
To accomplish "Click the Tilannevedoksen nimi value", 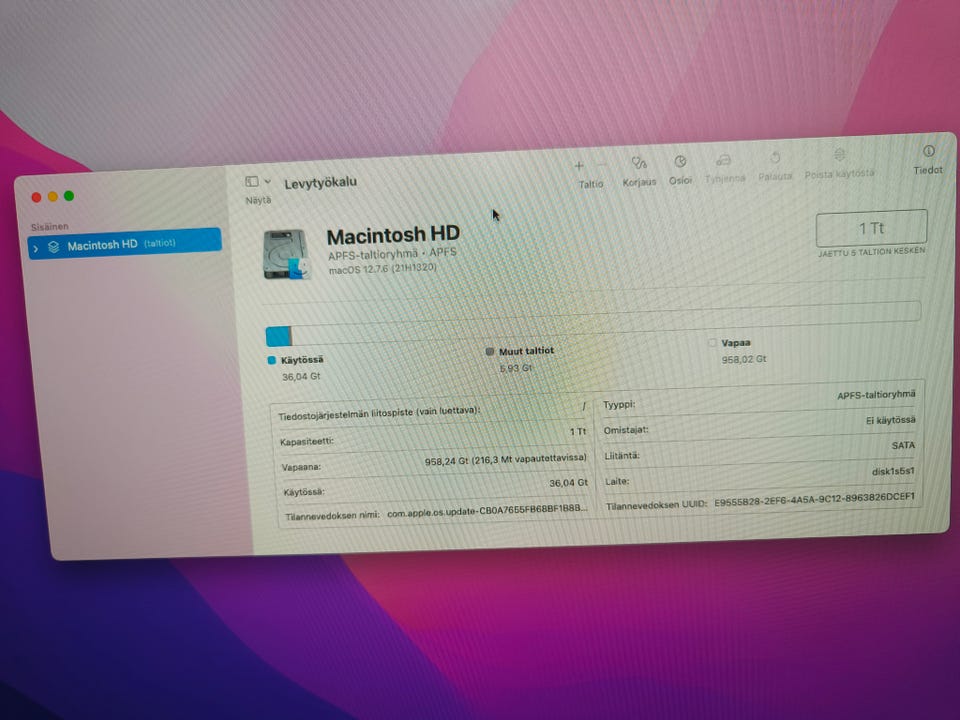I will [487, 511].
